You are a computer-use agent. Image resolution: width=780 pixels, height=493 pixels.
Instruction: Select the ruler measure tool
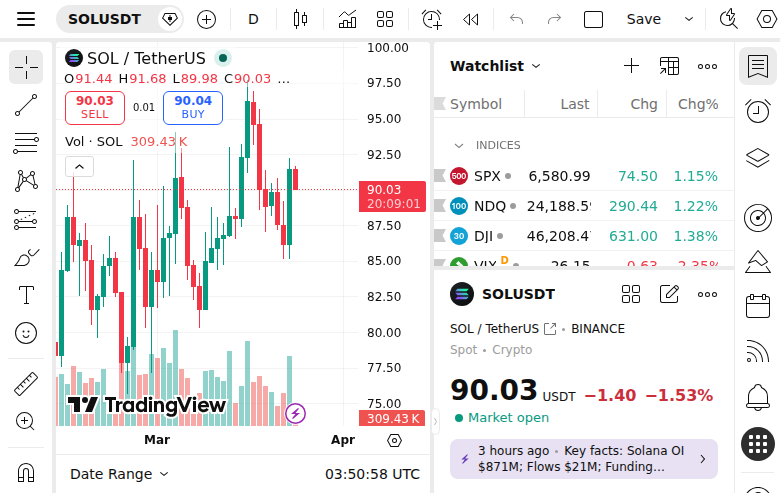coord(26,384)
